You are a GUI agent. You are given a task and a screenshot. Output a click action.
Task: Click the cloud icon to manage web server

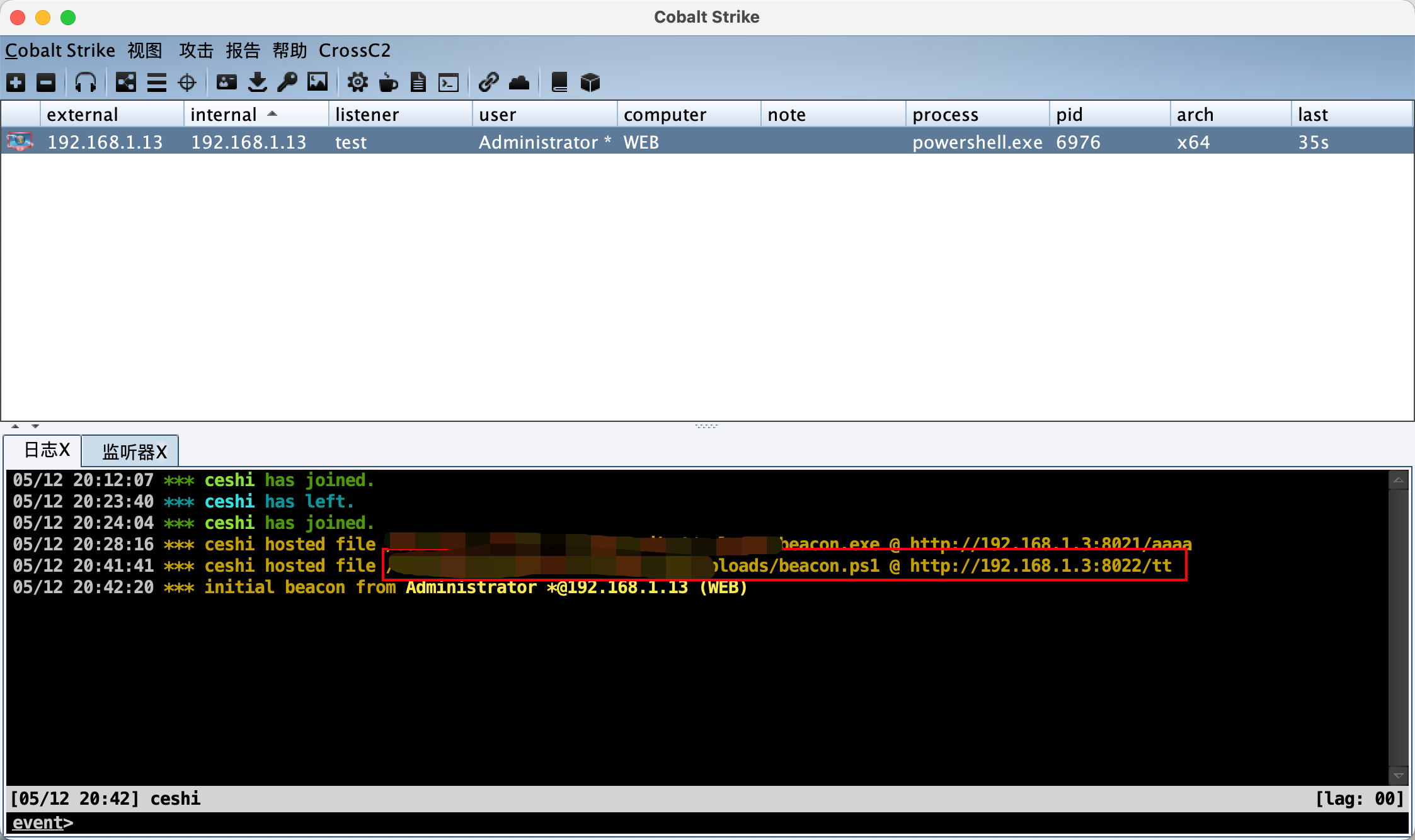[519, 82]
